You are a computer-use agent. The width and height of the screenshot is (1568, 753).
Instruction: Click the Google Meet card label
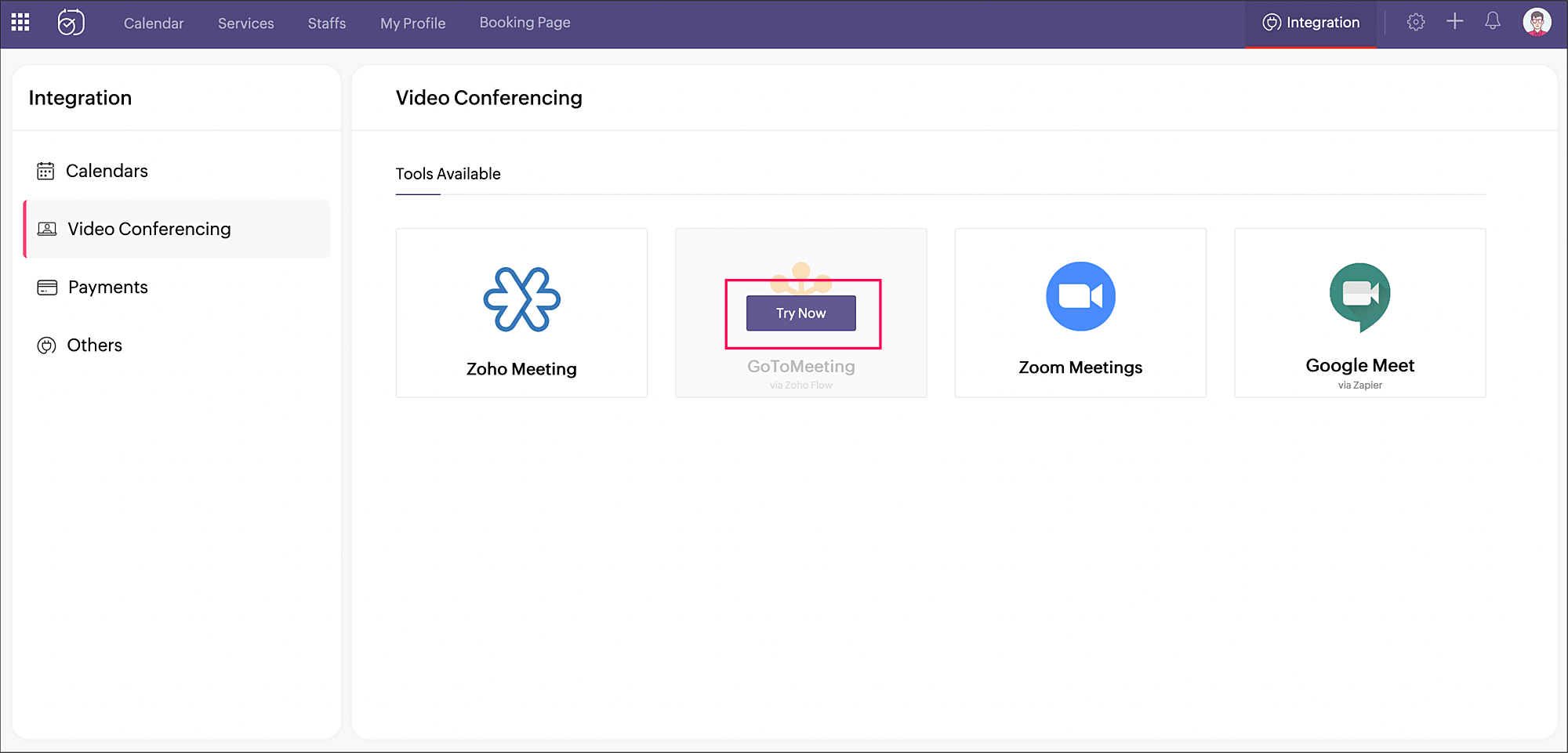[x=1360, y=365]
